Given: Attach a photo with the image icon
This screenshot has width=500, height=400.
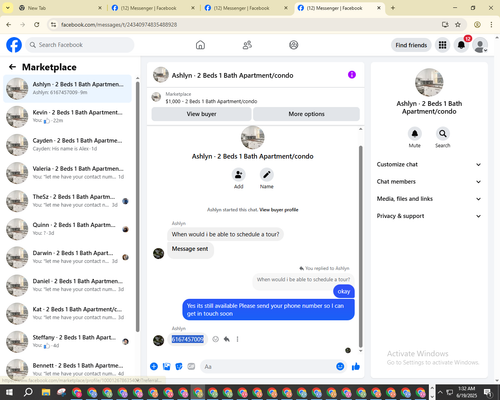Looking at the screenshot, I should 166,367.
